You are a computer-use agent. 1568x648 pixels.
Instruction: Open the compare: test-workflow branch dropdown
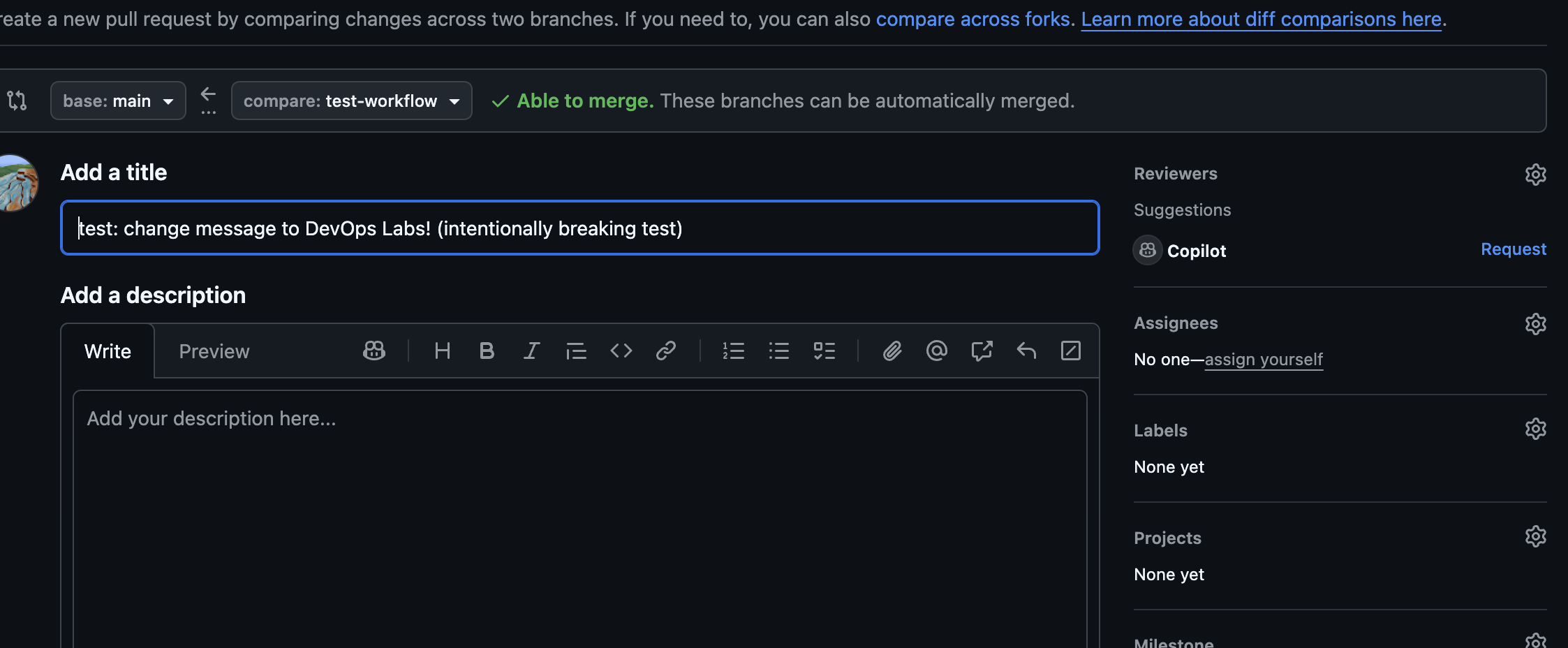(351, 101)
